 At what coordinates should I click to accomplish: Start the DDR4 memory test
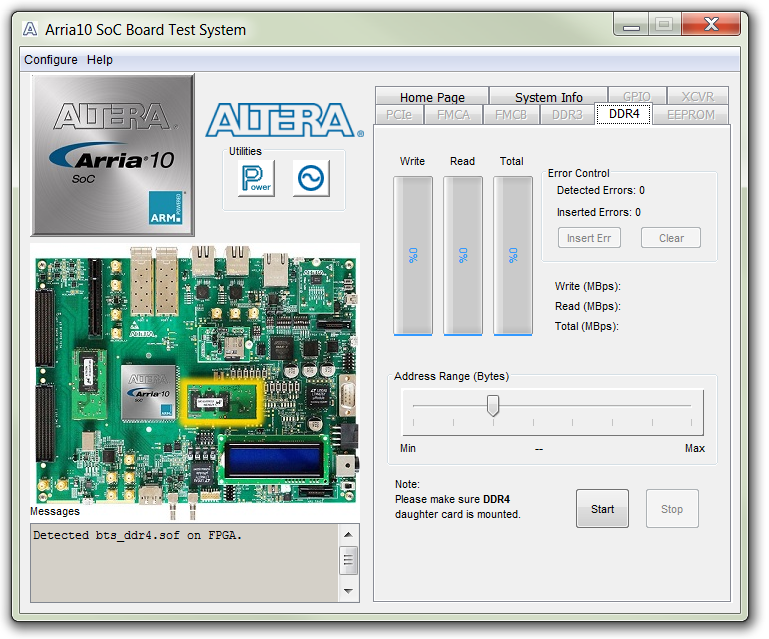[x=602, y=509]
